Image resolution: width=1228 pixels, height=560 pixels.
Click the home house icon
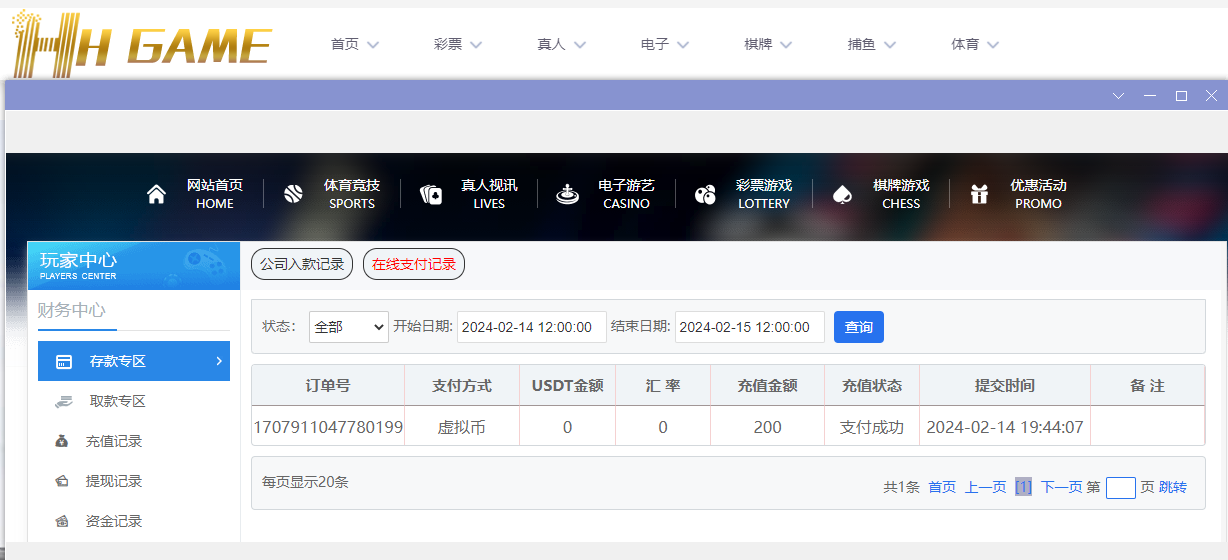156,194
